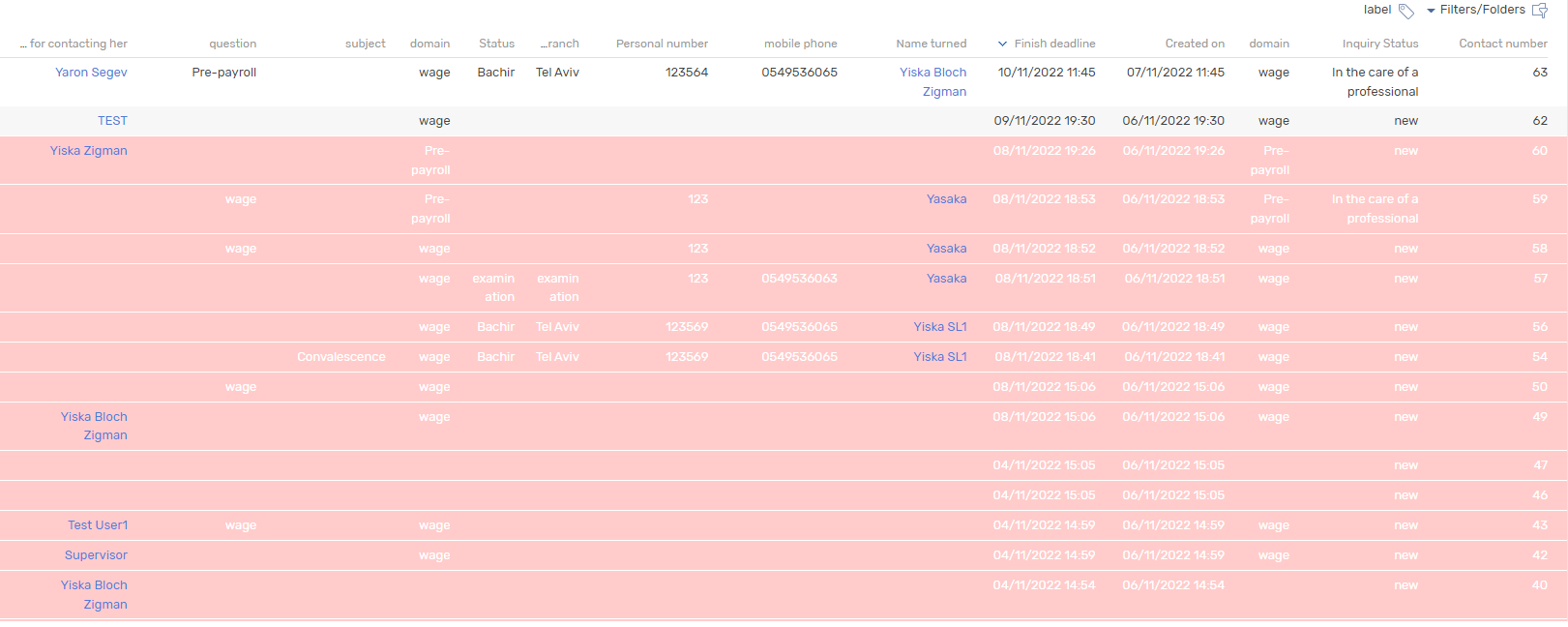This screenshot has height=627, width=1568.
Task: Sort by Inquiry Status column header
Action: (x=1380, y=44)
